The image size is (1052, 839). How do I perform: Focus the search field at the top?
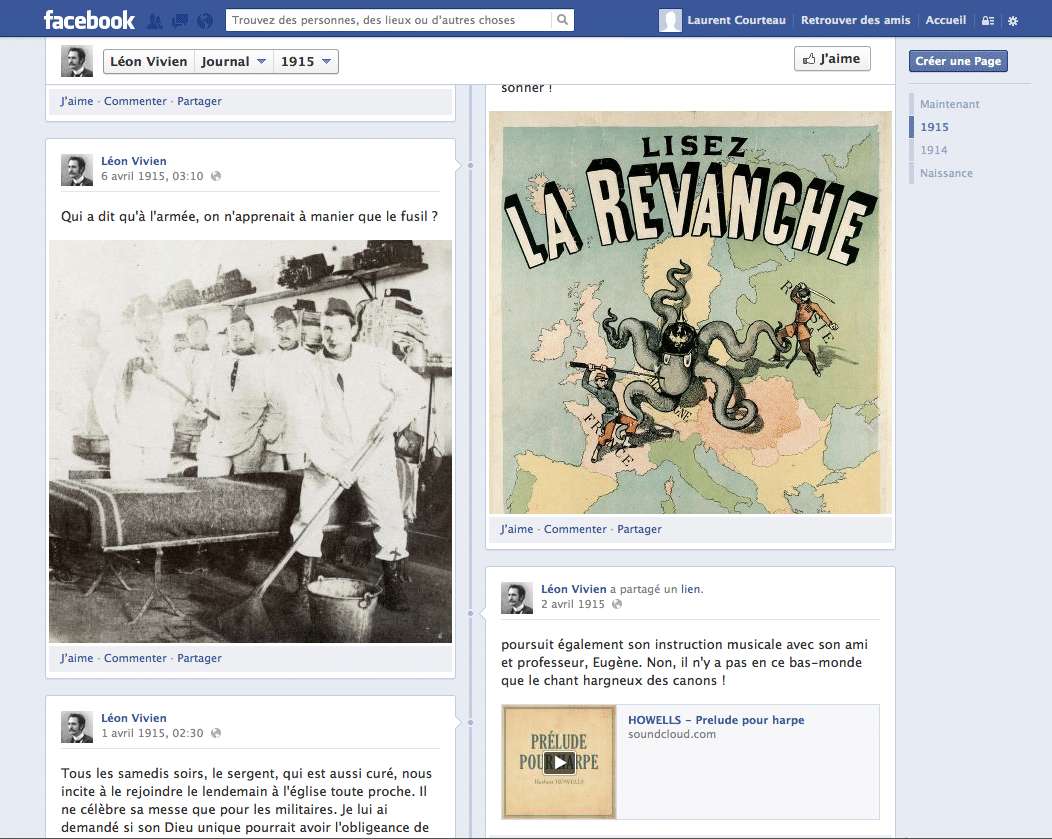coord(388,20)
